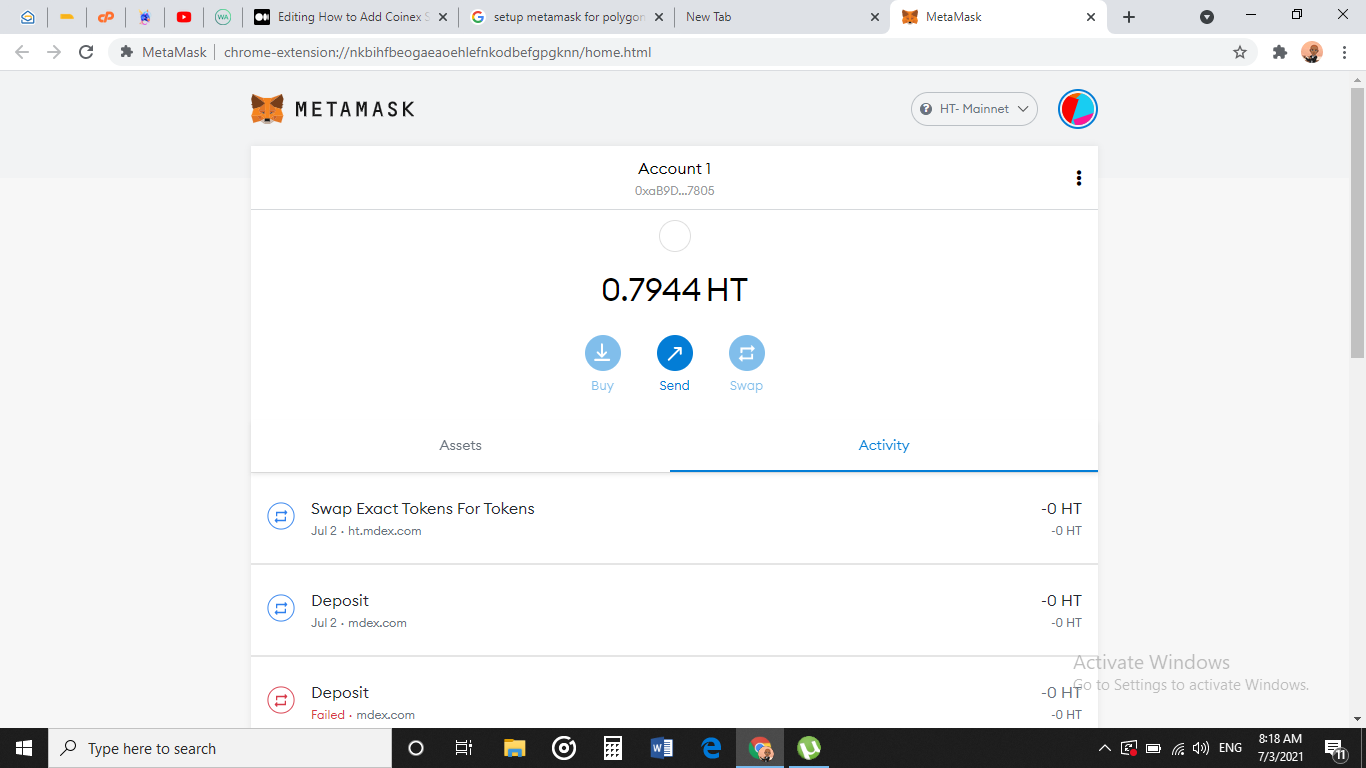Open the pinned cPanel tab

point(106,17)
